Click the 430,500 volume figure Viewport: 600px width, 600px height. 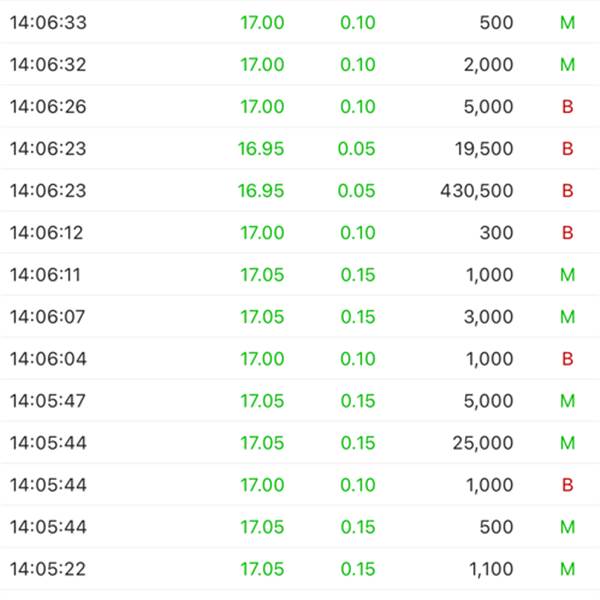[476, 191]
